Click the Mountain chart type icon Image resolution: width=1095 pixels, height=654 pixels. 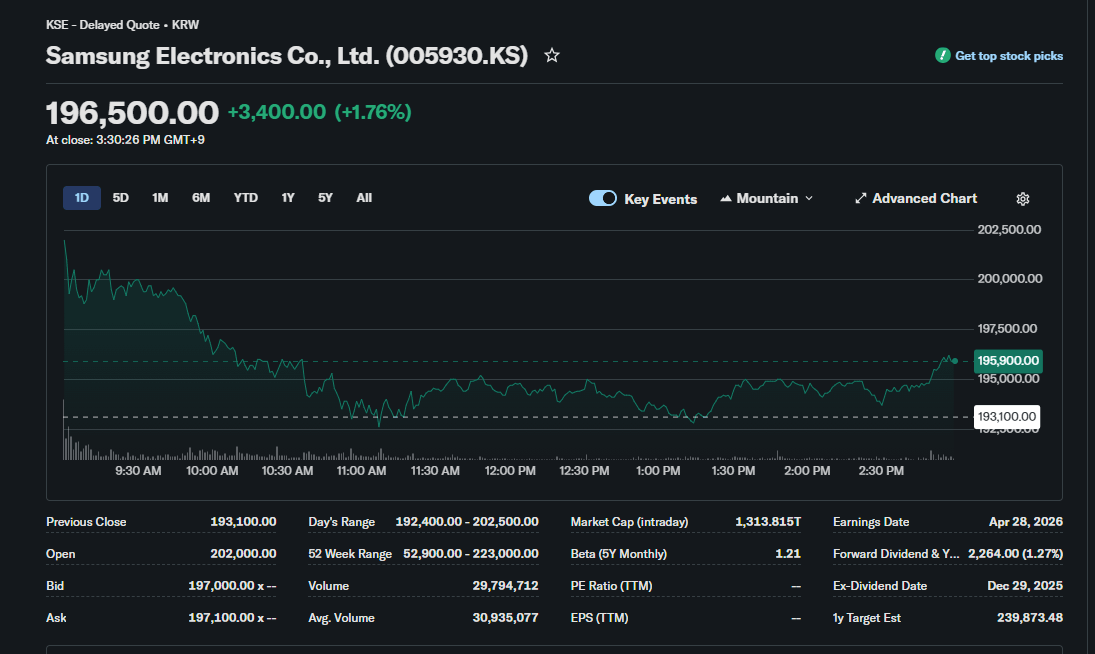tap(726, 199)
